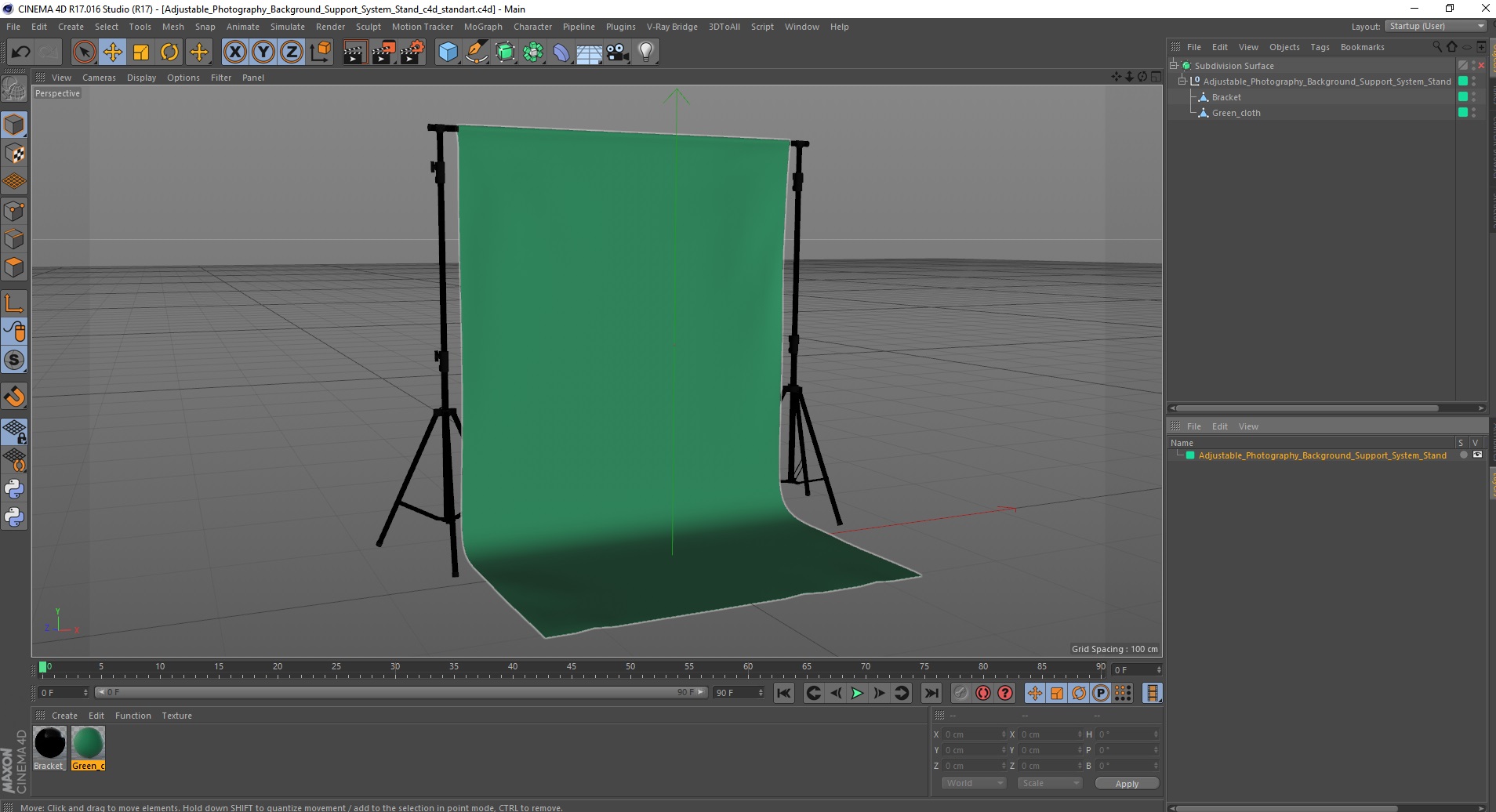Go to the end of animation
Viewport: 1496px width, 812px height.
[x=931, y=693]
